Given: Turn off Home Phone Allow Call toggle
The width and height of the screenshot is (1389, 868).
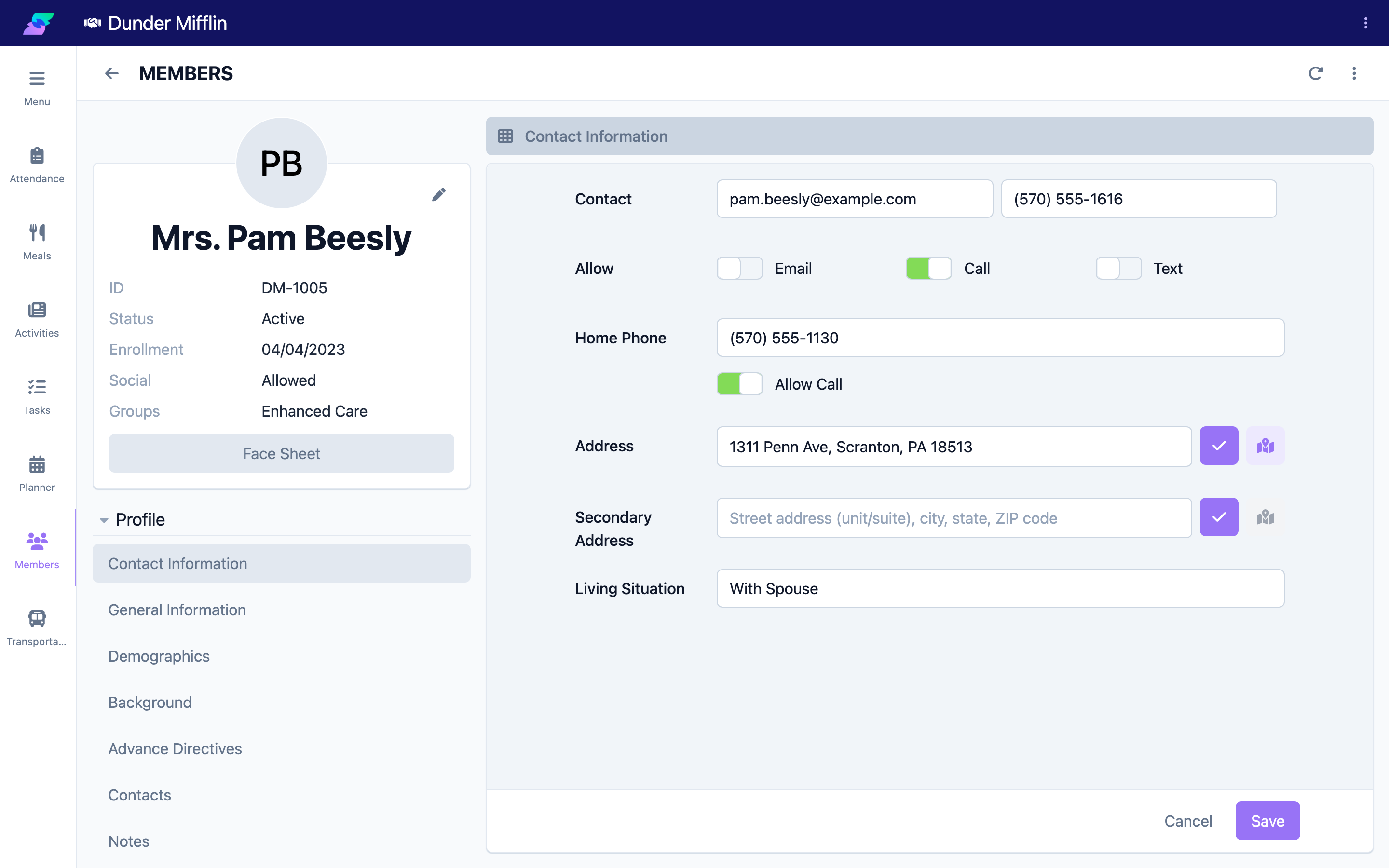Looking at the screenshot, I should [739, 384].
